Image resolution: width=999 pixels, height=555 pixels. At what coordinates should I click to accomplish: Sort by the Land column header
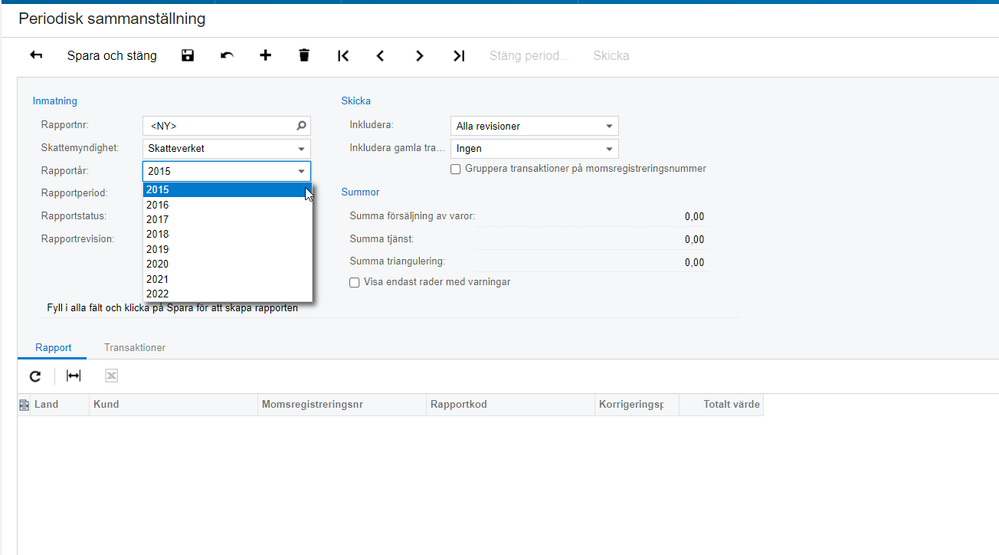[x=59, y=405]
